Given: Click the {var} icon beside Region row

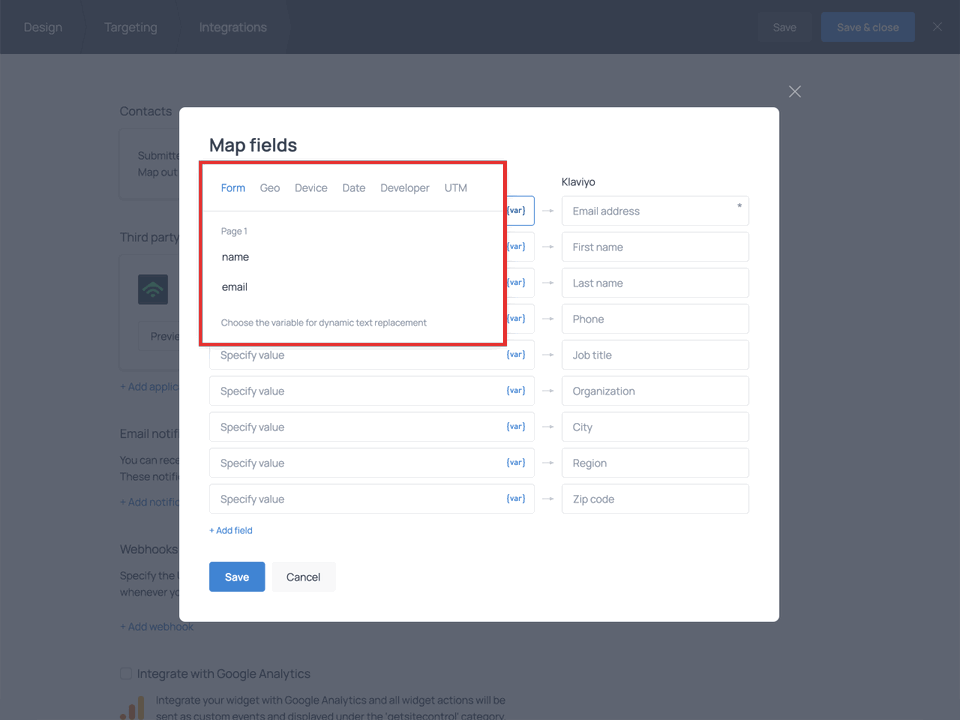Looking at the screenshot, I should (x=516, y=463).
